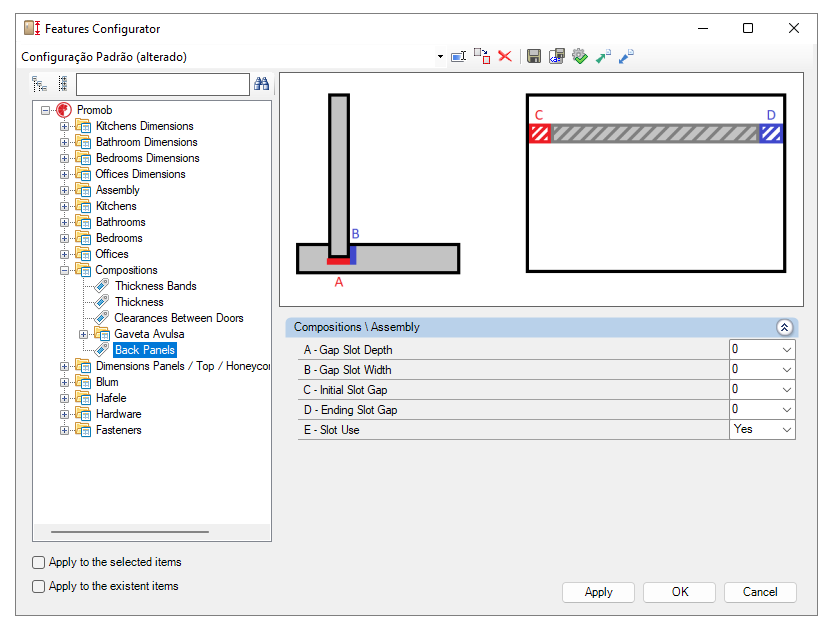Open the Gap Slot Width value dropdown
835x637 pixels.
click(x=787, y=370)
